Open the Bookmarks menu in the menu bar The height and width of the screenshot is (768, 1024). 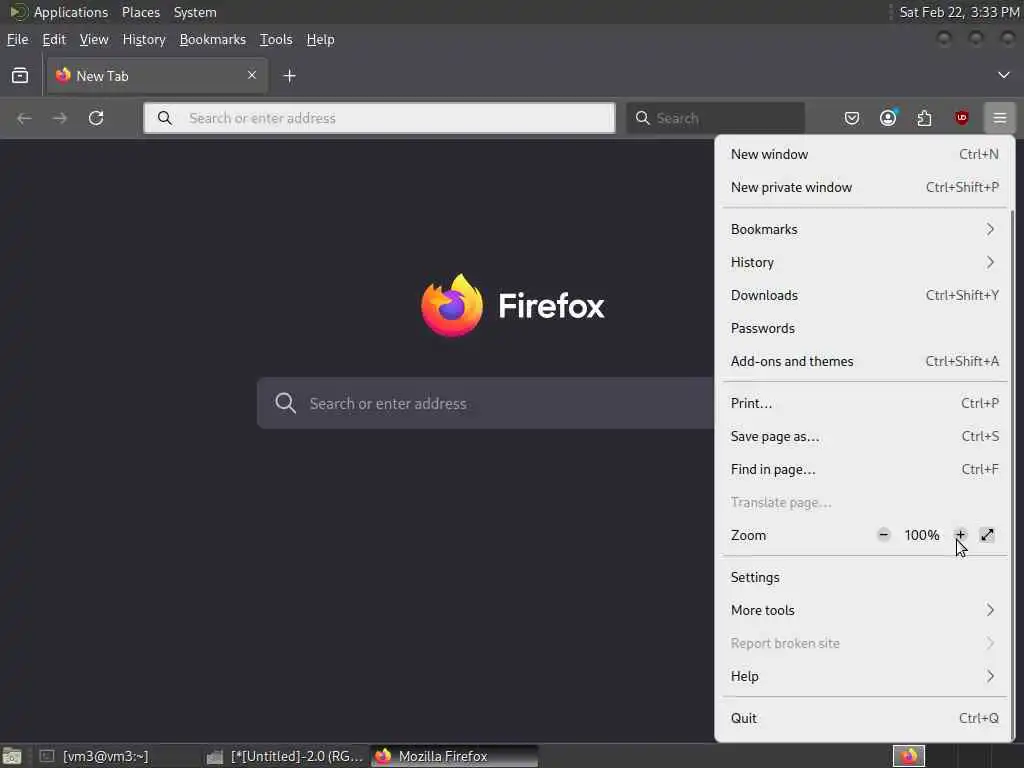(x=213, y=40)
